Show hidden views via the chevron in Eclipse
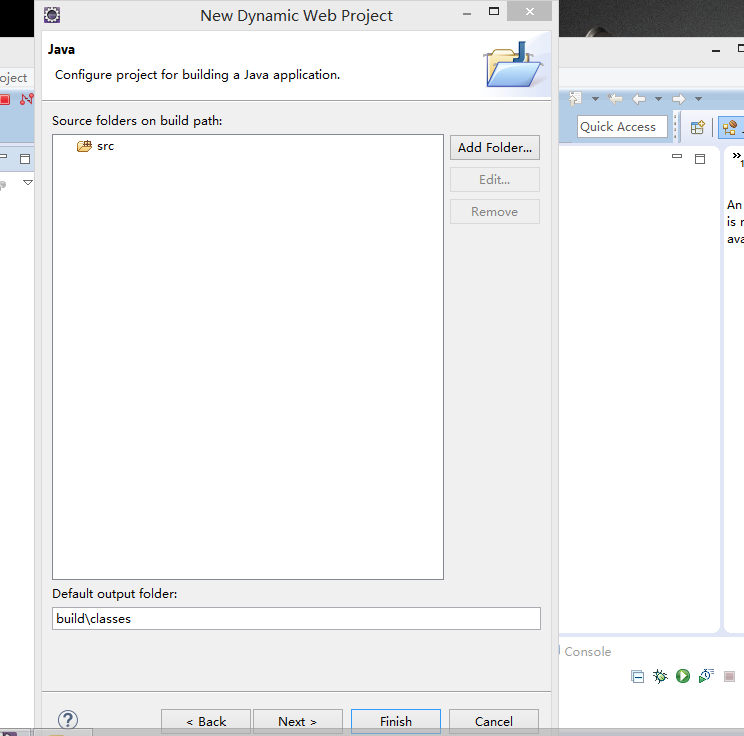The width and height of the screenshot is (744, 736). pos(737,157)
